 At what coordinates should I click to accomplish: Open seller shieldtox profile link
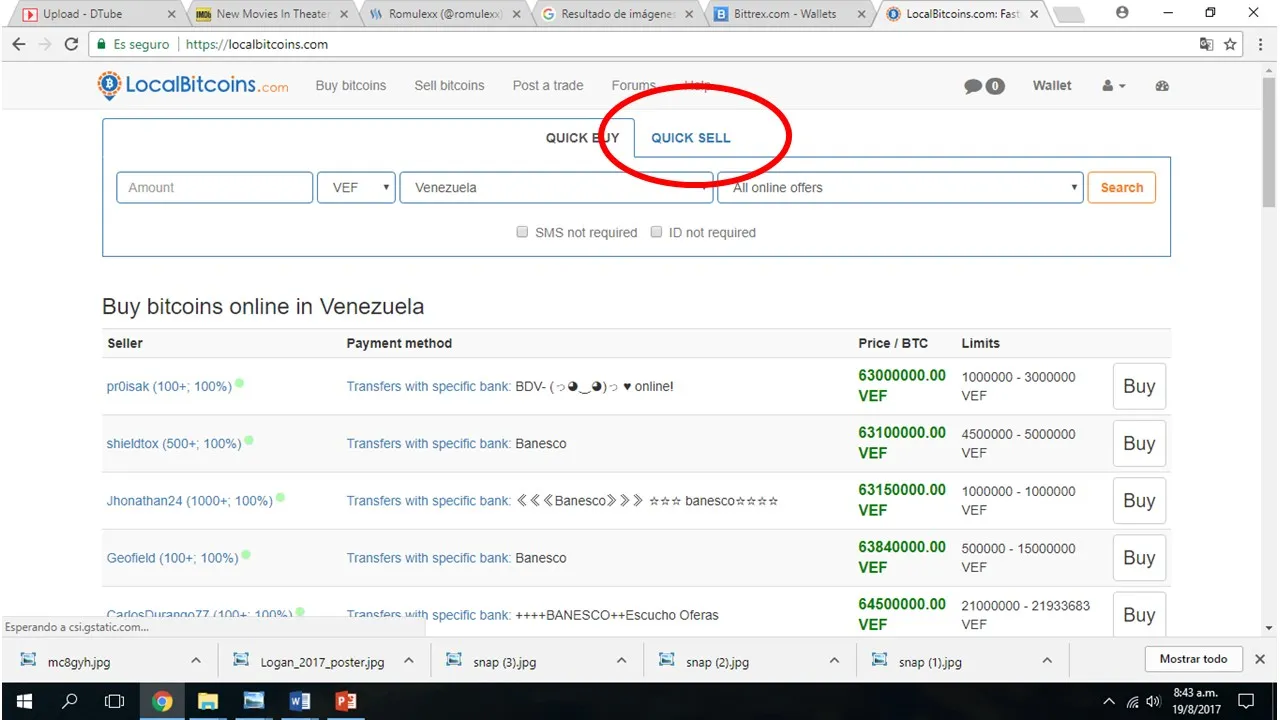[174, 443]
